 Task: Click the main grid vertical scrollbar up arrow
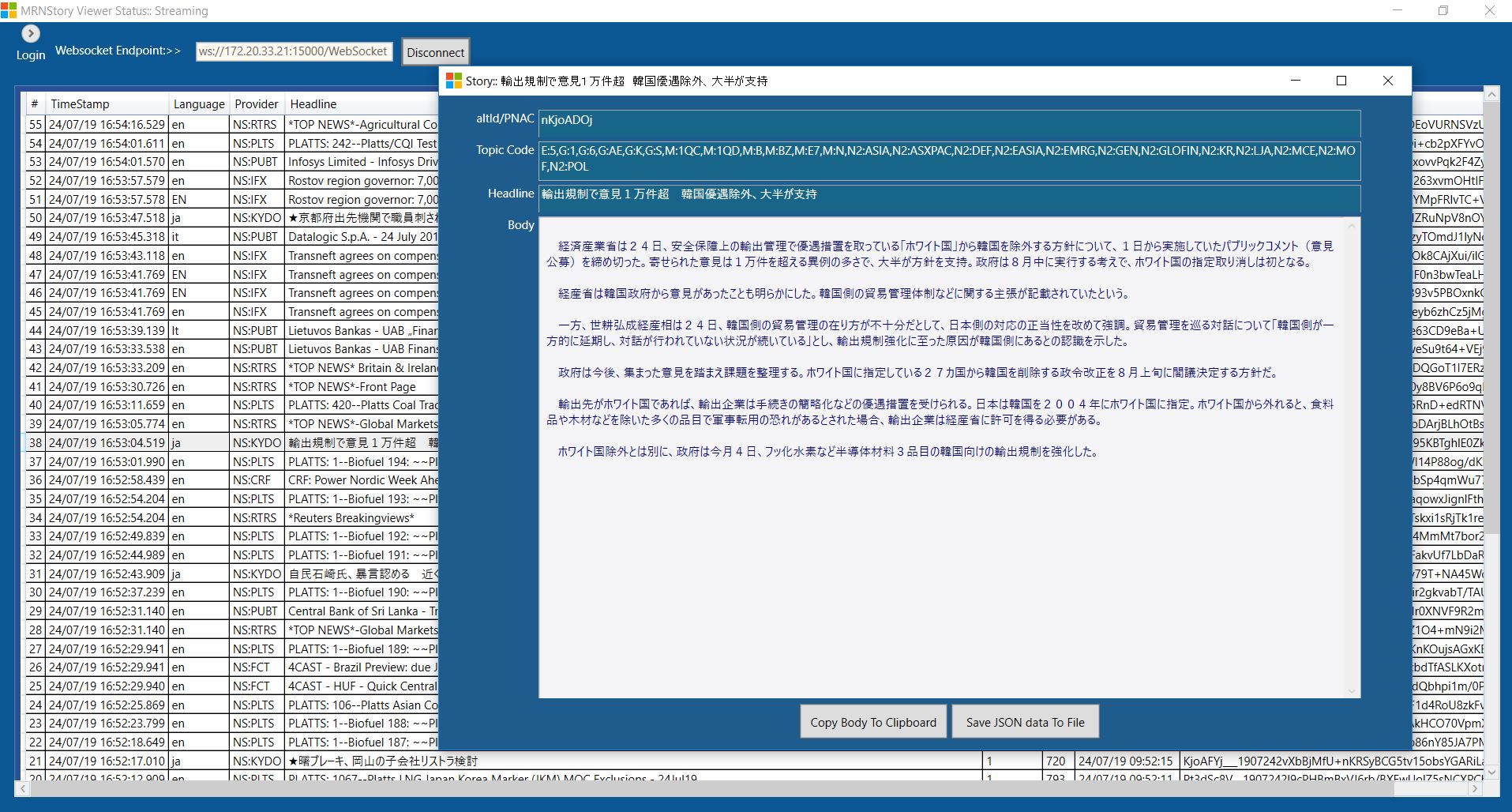[x=1491, y=95]
